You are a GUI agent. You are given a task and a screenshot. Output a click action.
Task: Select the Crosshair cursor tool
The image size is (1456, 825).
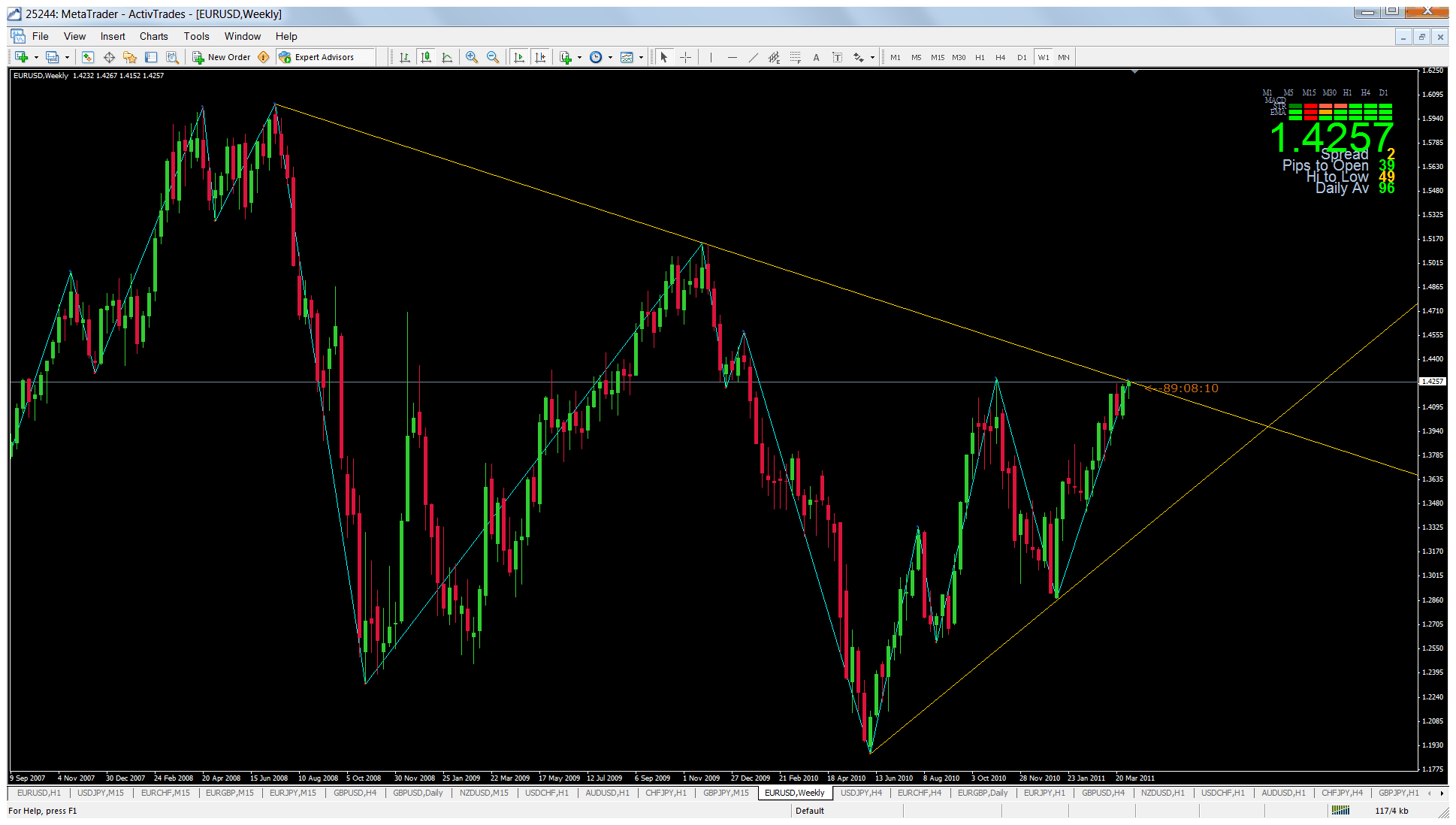coord(685,57)
